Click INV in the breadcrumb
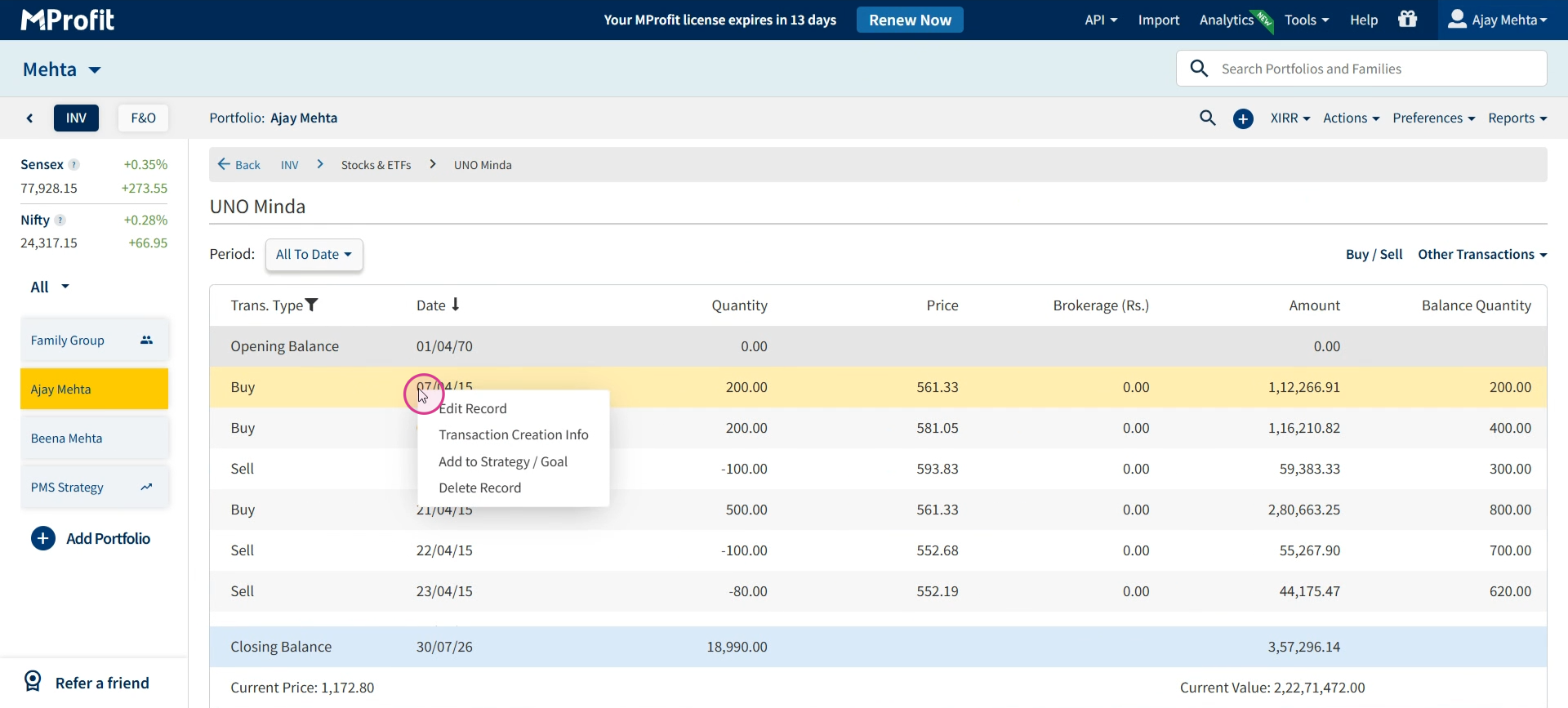The height and width of the screenshot is (708, 1568). click(290, 165)
